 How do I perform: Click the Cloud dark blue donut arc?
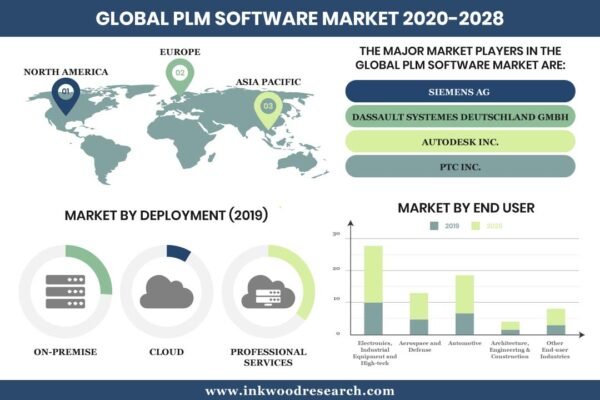coord(179,253)
